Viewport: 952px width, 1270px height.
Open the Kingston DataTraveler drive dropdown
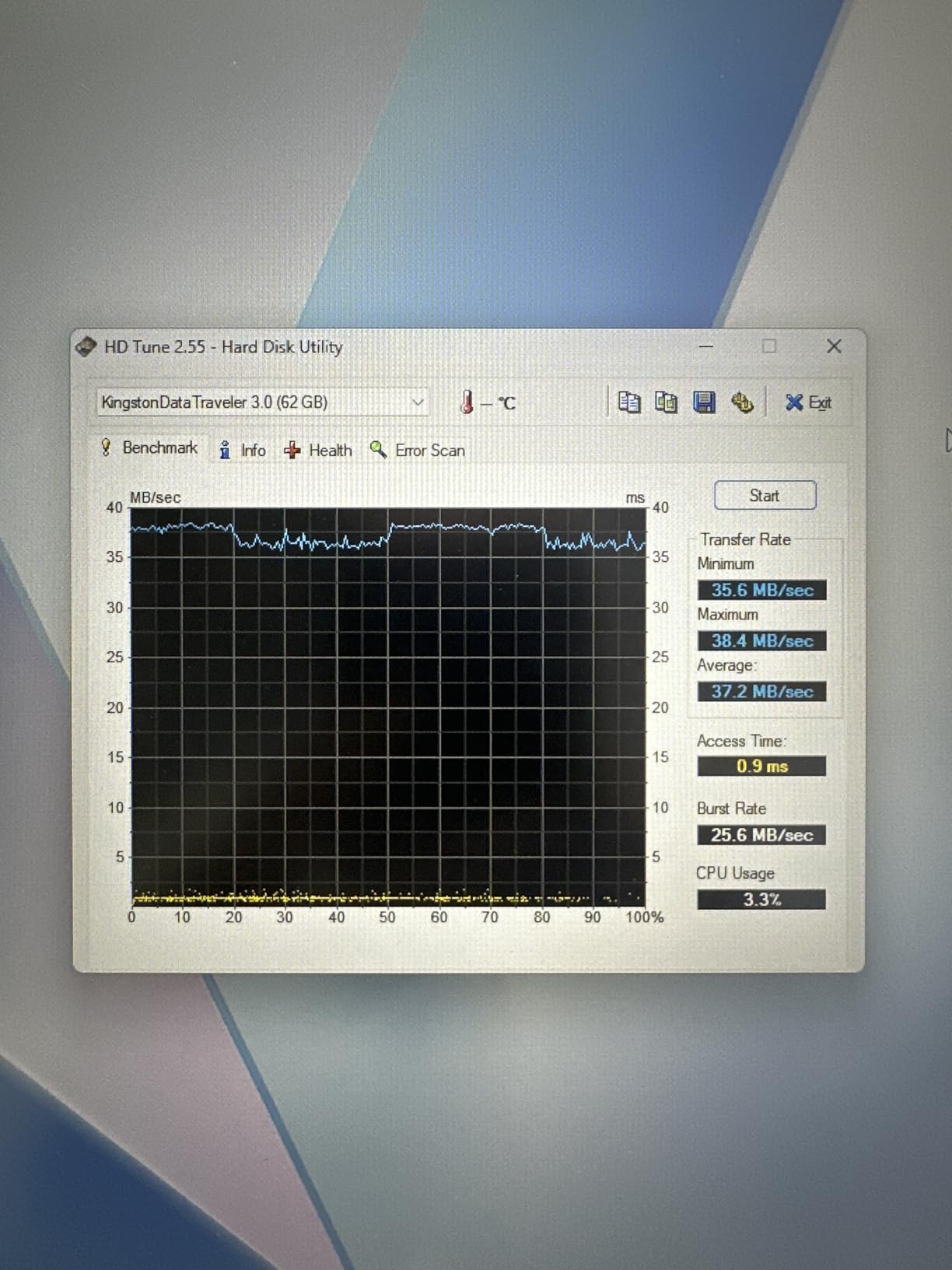pyautogui.click(x=262, y=402)
